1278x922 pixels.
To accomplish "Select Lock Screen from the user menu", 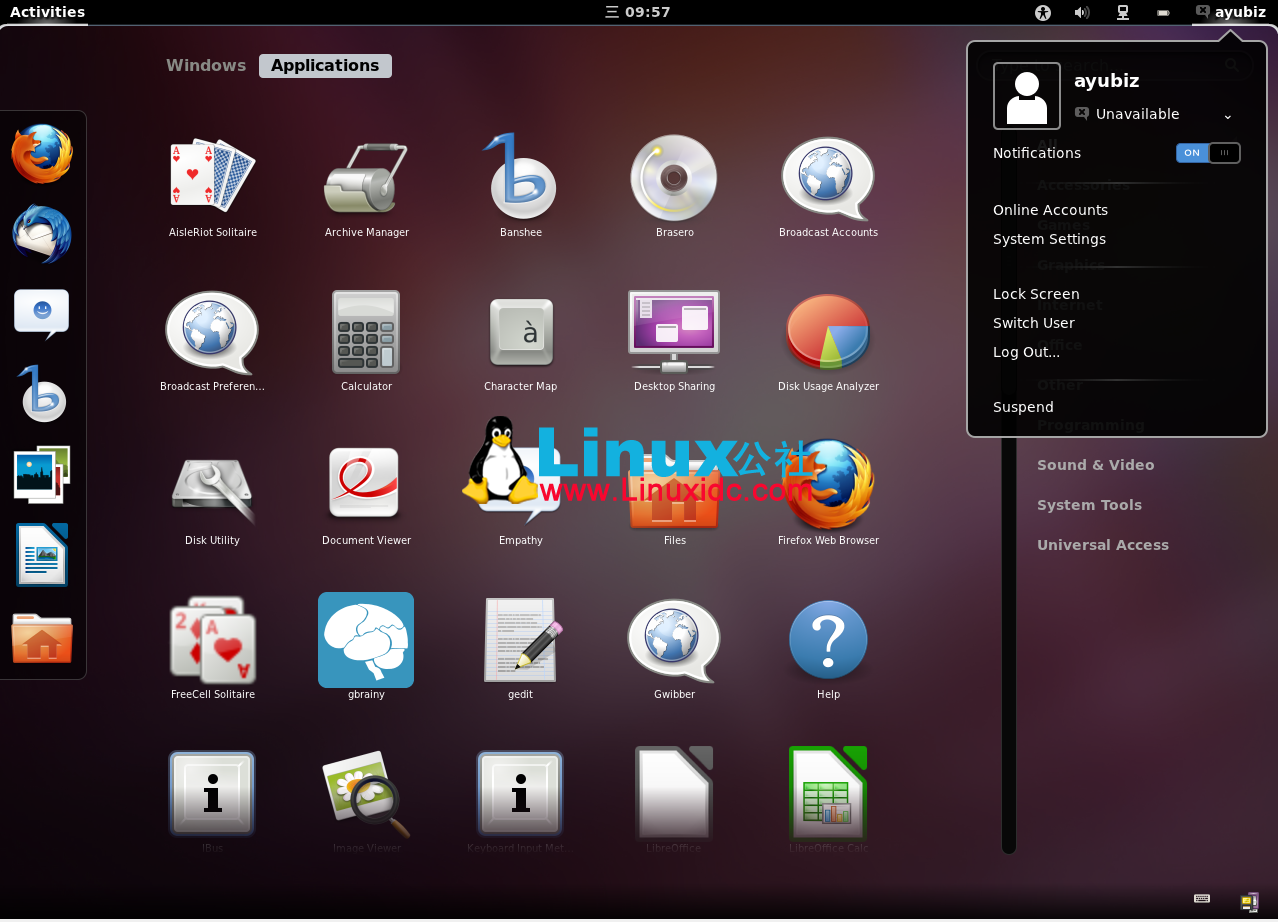I will tap(1035, 293).
